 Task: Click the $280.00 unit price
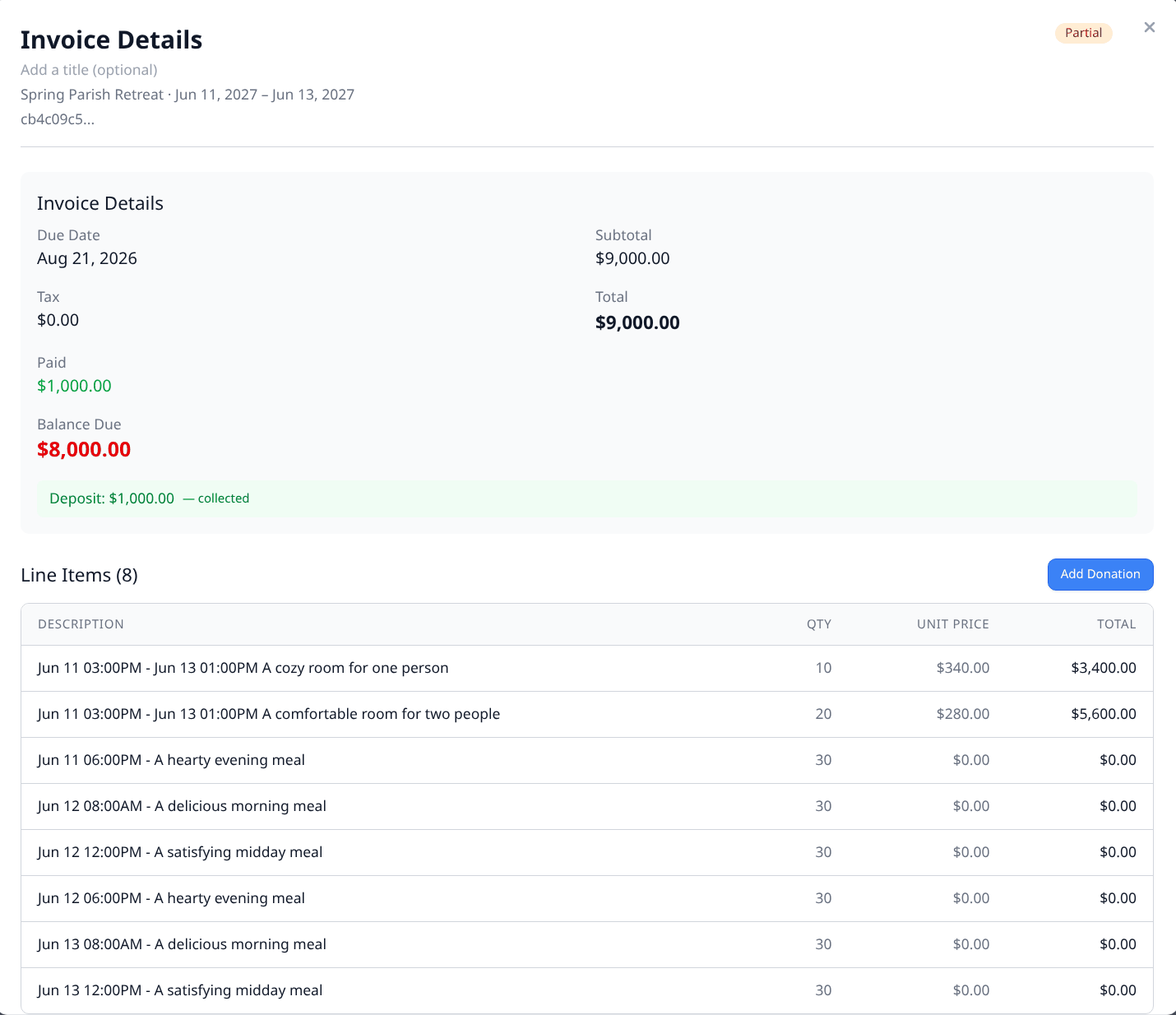(963, 714)
